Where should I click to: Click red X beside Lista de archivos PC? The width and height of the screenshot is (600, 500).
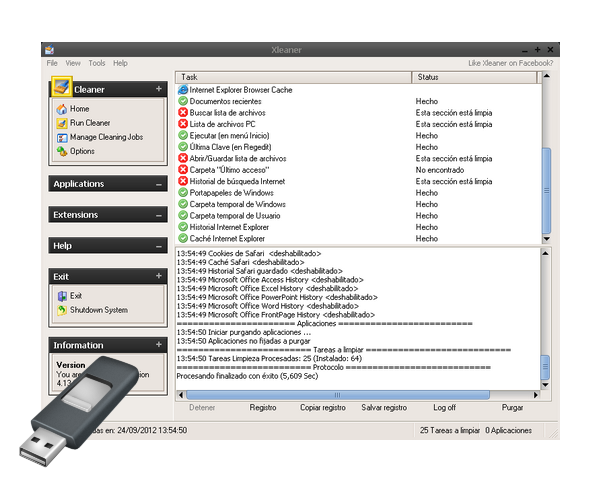(183, 124)
